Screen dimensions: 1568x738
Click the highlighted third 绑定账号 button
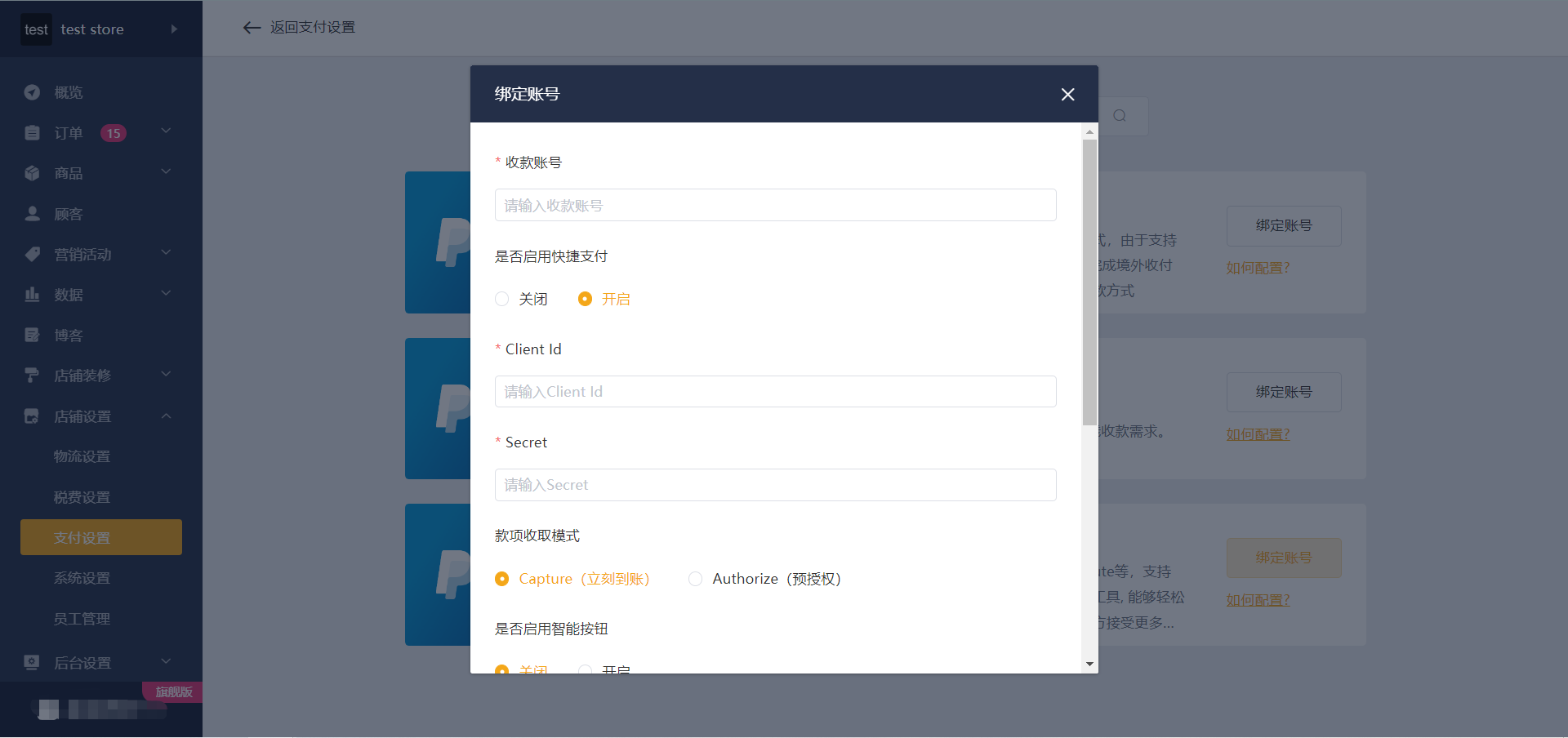pyautogui.click(x=1284, y=558)
